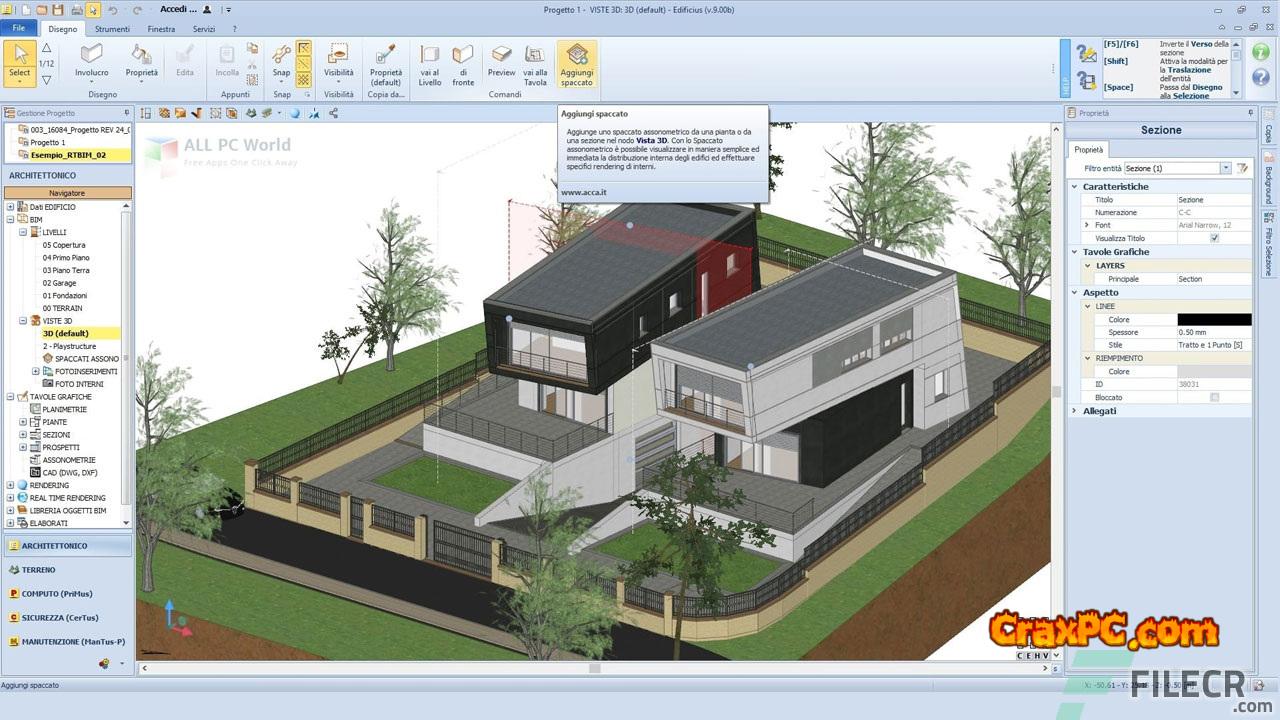Viewport: 1280px width, 720px height.
Task: Toggle the middle snap option button
Action: [304, 64]
